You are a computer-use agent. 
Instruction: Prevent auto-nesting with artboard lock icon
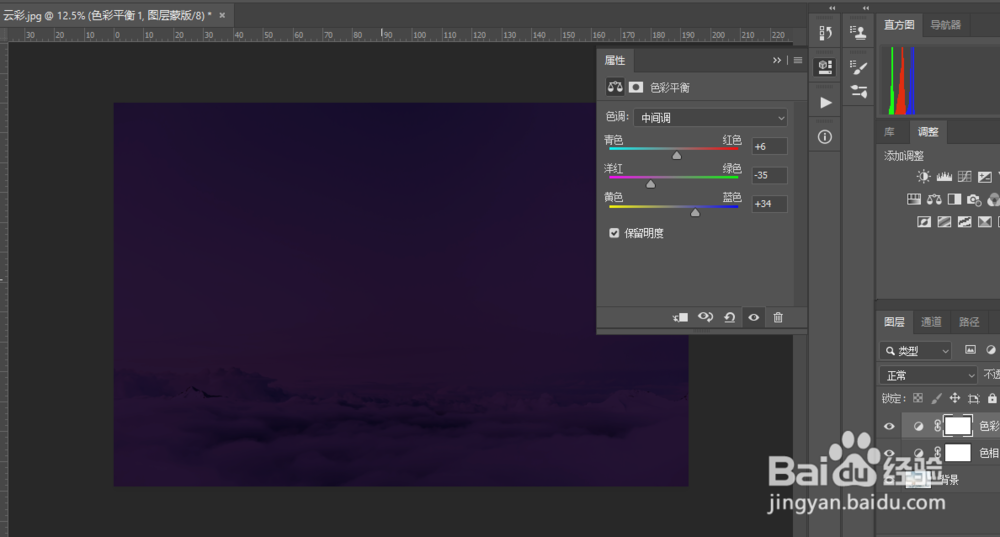point(973,399)
